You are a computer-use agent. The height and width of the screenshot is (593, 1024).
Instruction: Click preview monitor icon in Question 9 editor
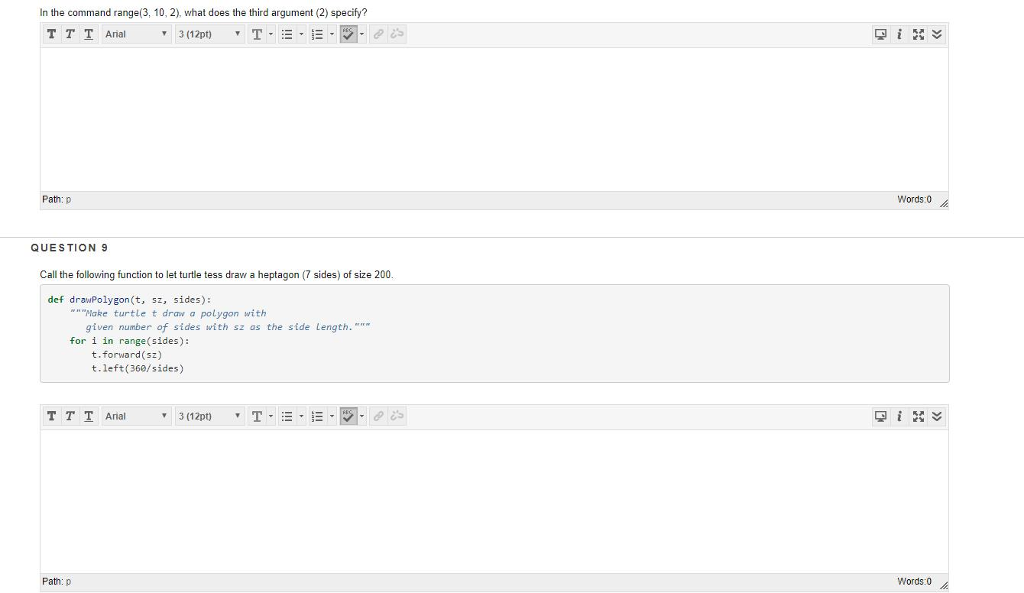[880, 416]
